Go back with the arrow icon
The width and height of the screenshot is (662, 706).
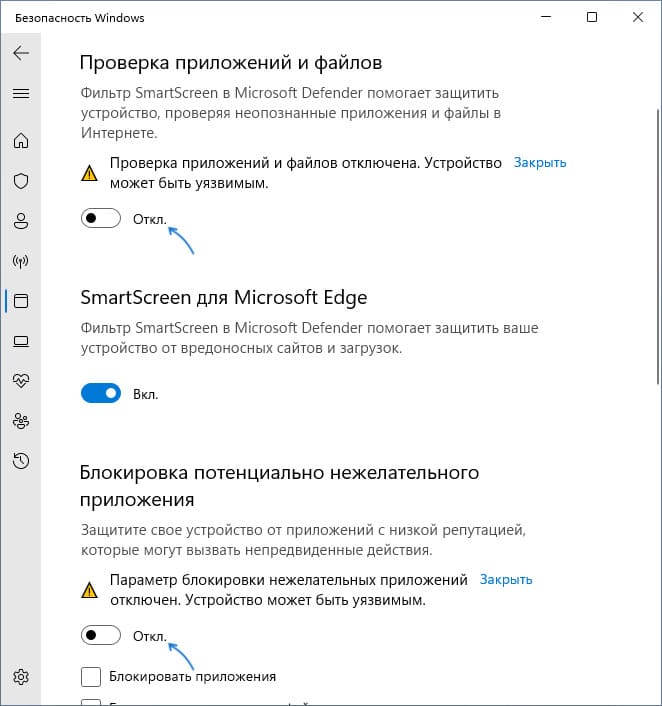point(21,53)
